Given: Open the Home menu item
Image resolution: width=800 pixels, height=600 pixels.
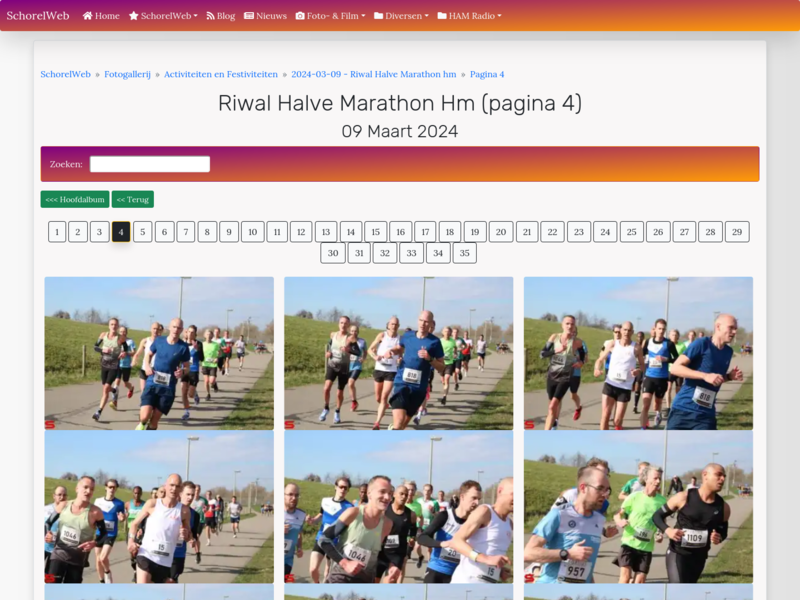Looking at the screenshot, I should (101, 16).
